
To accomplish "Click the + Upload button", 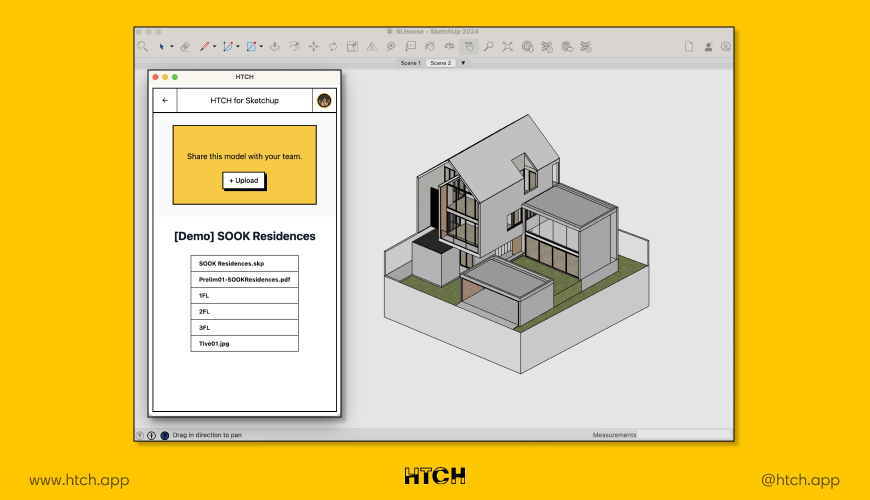I will [x=244, y=181].
